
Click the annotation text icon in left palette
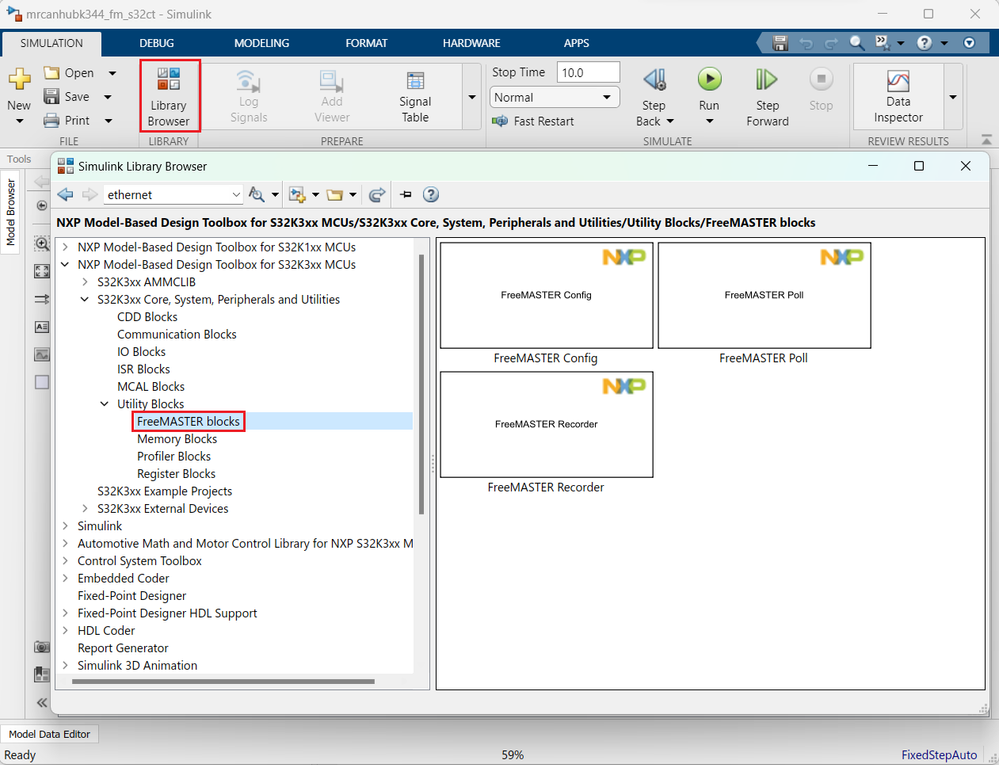pos(42,327)
